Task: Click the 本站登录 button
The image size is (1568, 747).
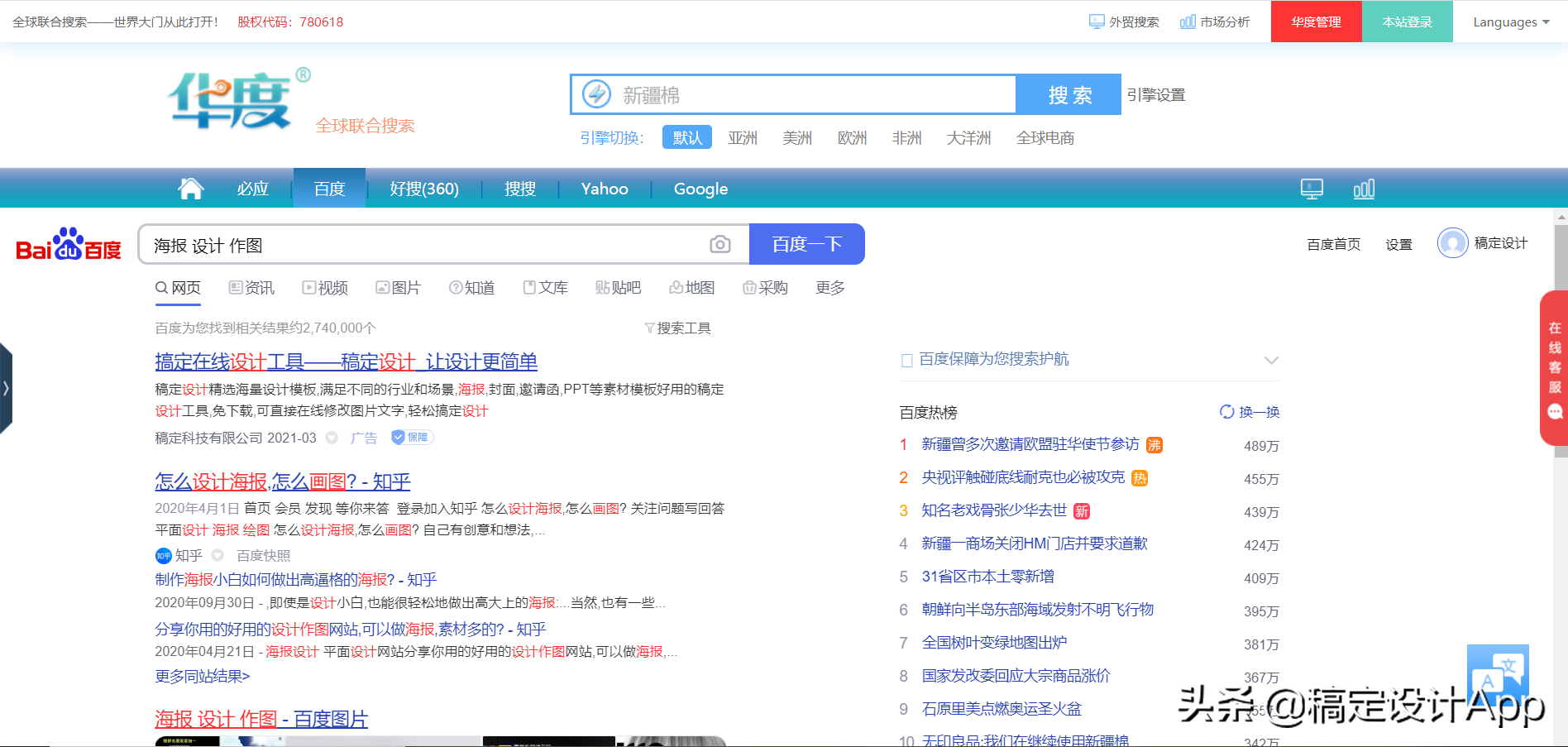Action: pyautogui.click(x=1408, y=22)
